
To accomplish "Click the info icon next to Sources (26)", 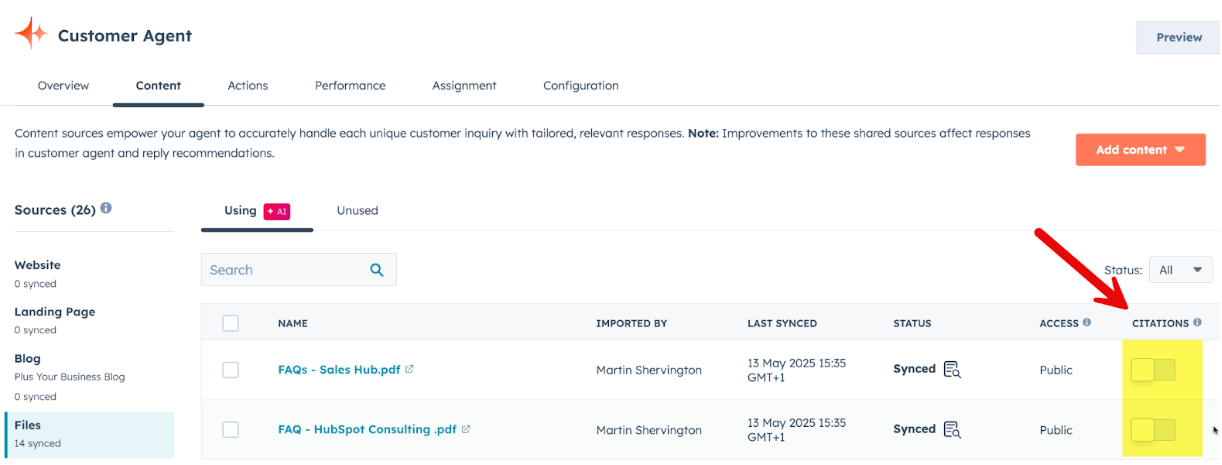I will pyautogui.click(x=106, y=209).
